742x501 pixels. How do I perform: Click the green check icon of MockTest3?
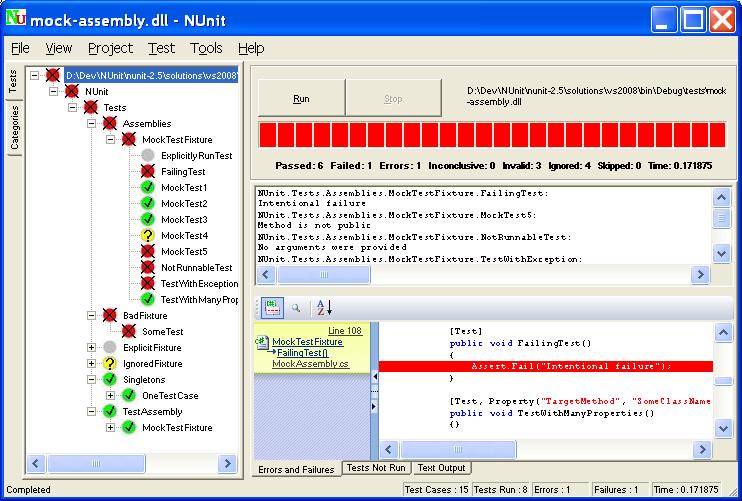(x=148, y=220)
